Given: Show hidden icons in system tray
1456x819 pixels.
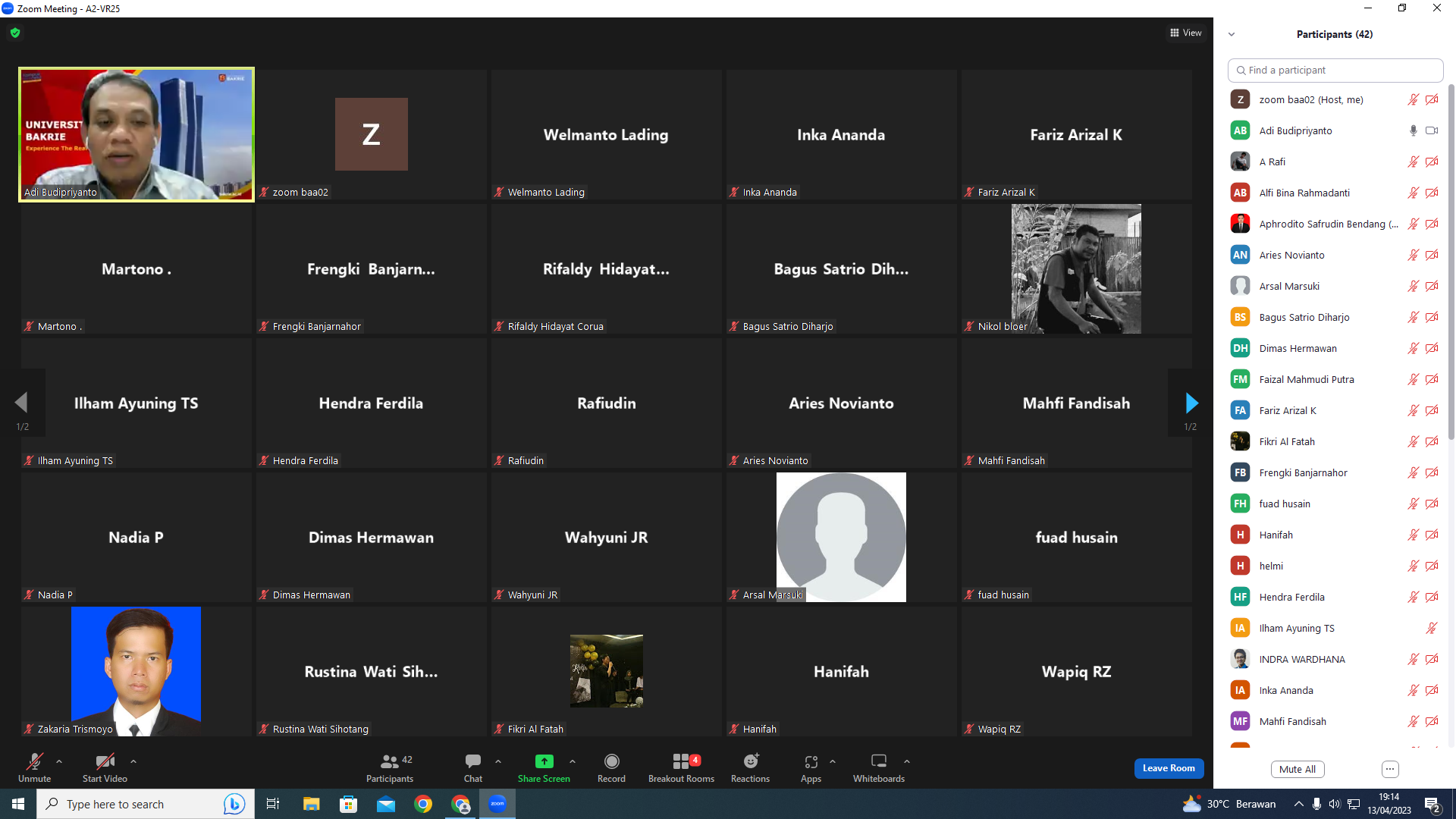Looking at the screenshot, I should click(1299, 804).
